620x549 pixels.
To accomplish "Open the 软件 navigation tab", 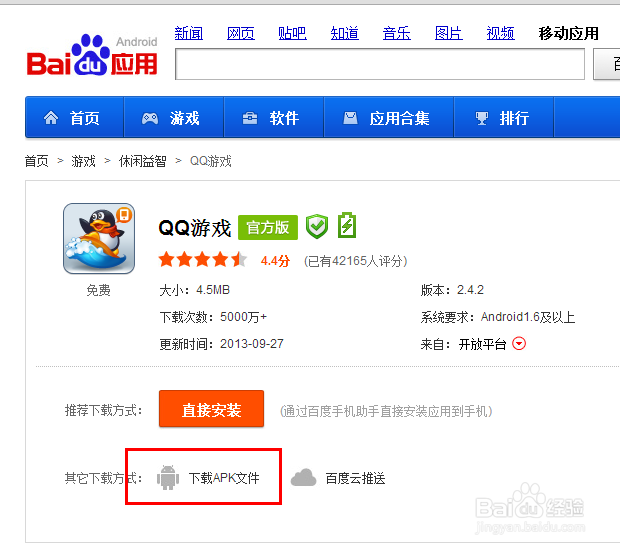I will tap(274, 117).
